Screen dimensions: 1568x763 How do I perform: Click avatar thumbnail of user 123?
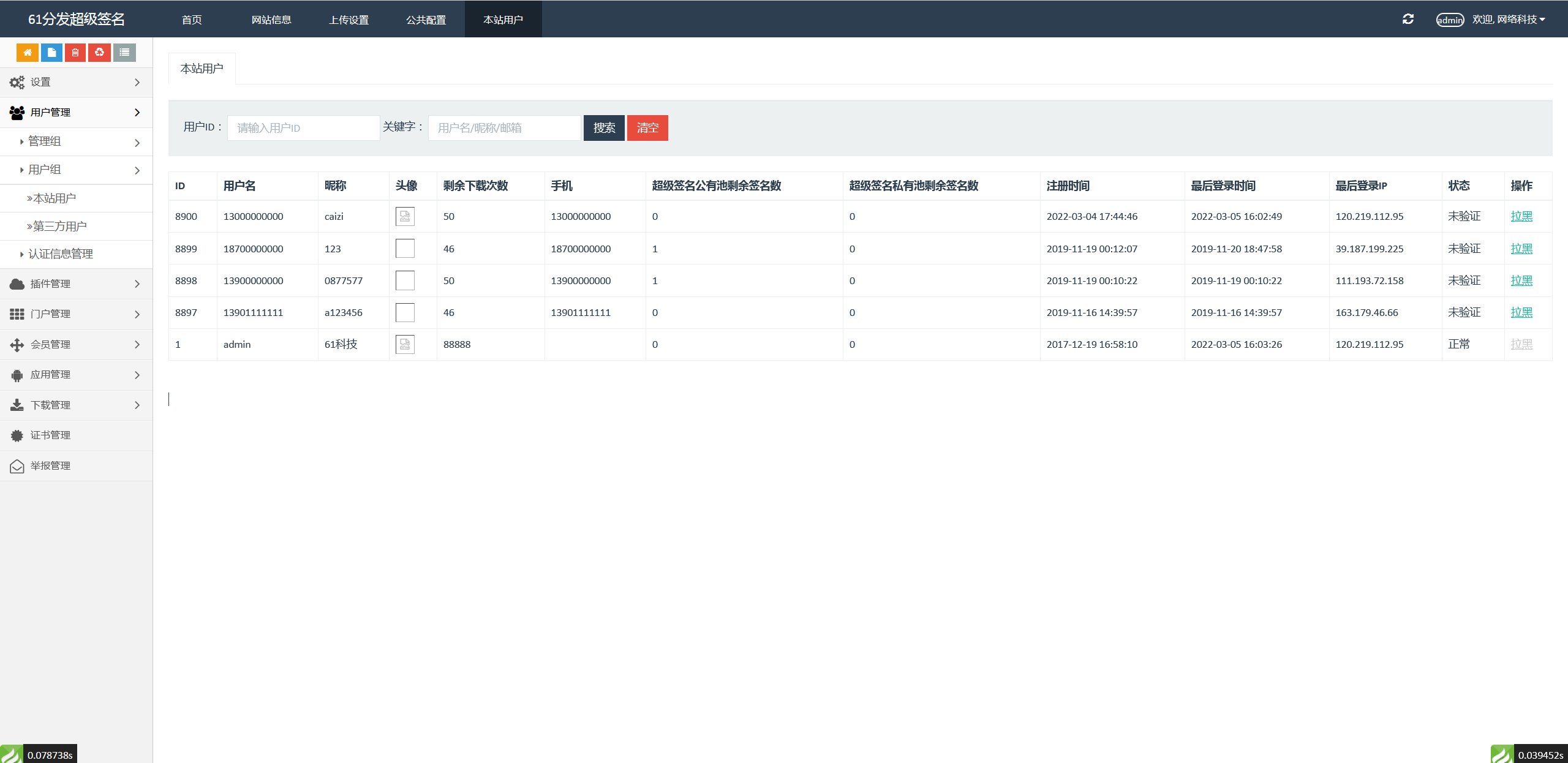(405, 248)
